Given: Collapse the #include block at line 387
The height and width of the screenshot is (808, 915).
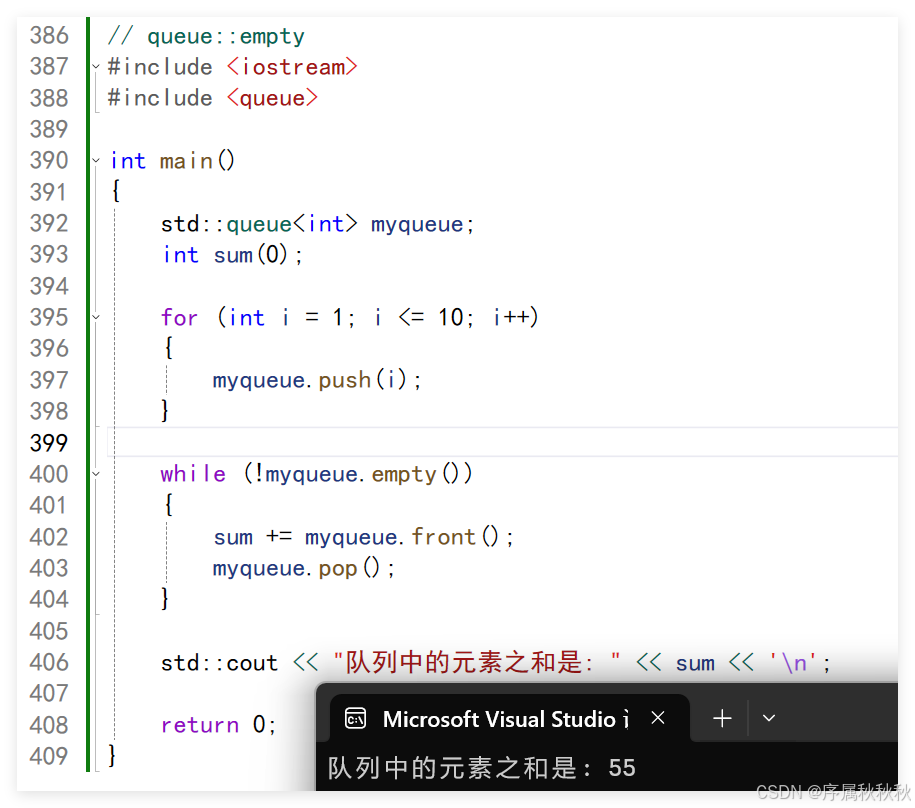Looking at the screenshot, I should coord(96,67).
